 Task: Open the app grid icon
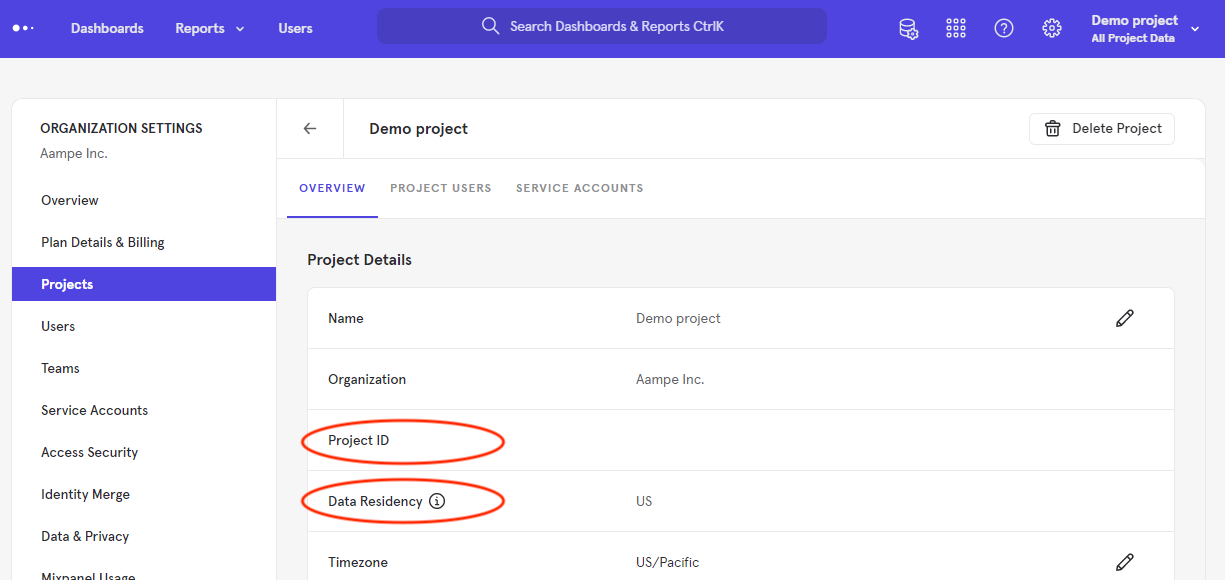pos(956,28)
